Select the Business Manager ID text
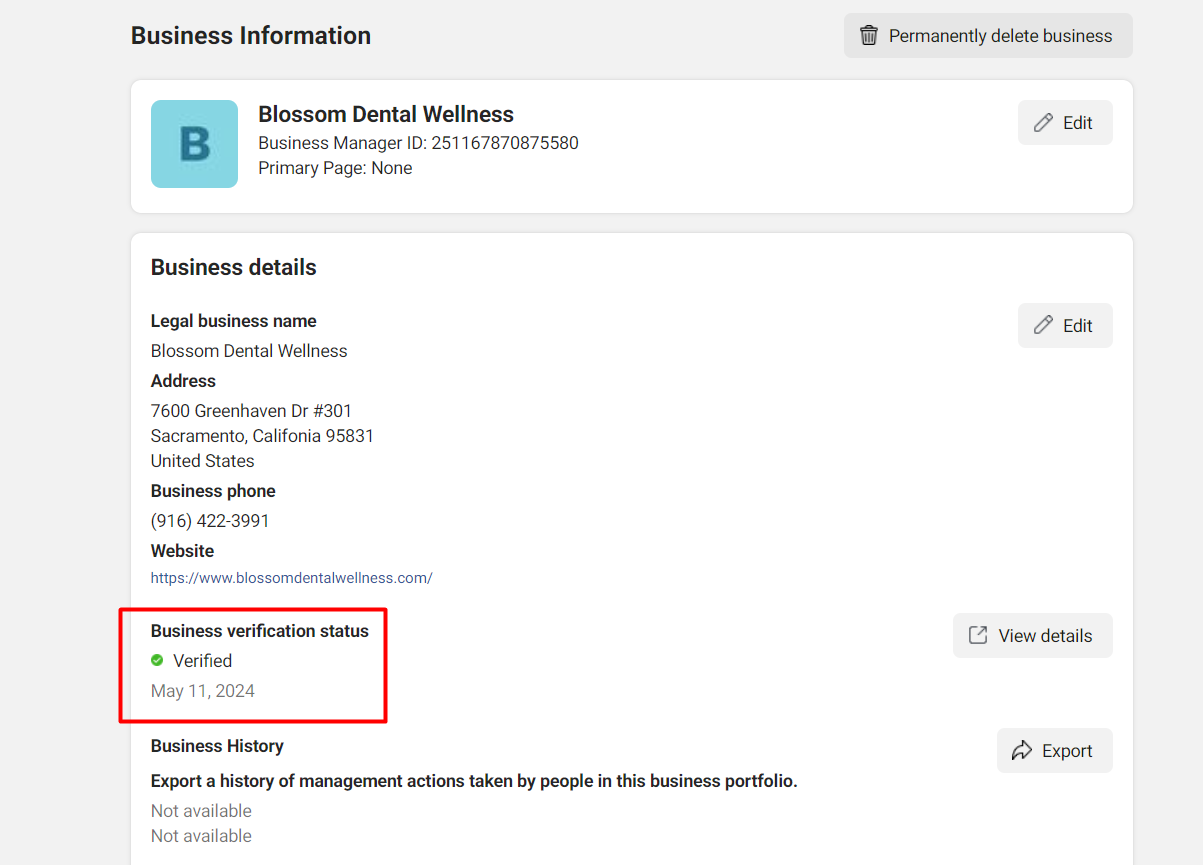The height and width of the screenshot is (865, 1203). pos(418,143)
